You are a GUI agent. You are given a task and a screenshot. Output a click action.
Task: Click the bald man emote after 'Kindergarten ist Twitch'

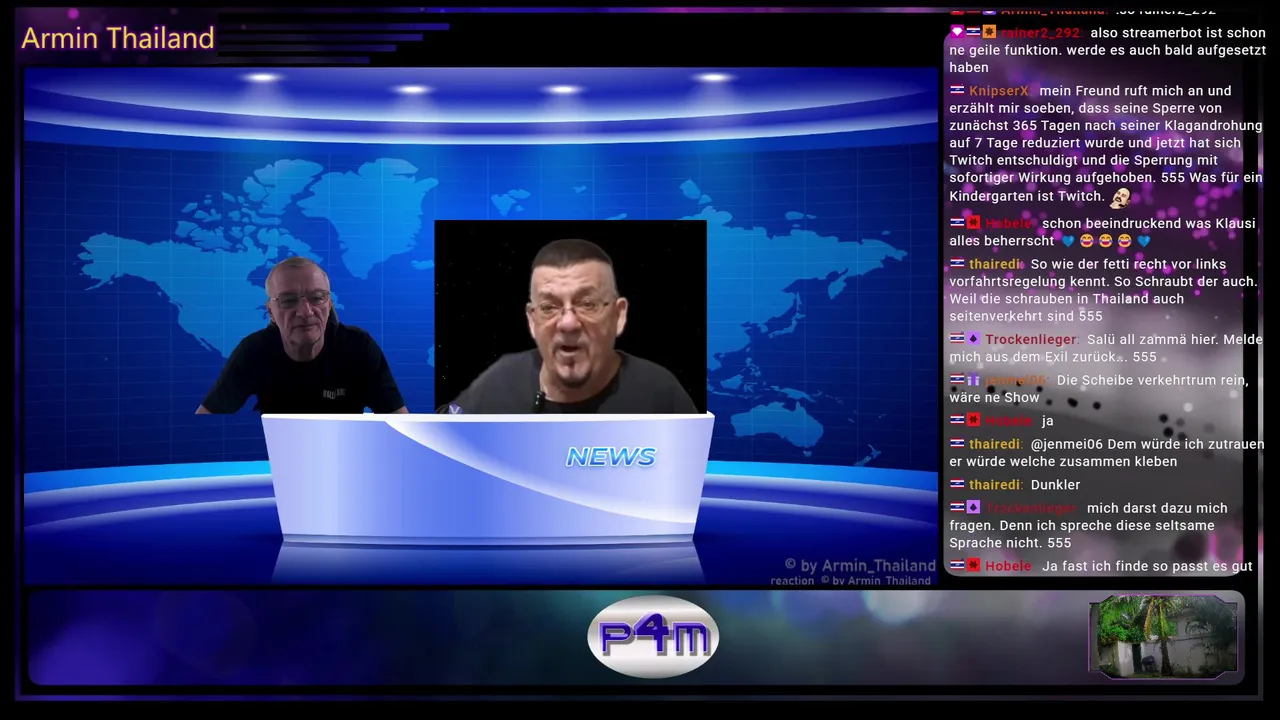tap(1120, 197)
